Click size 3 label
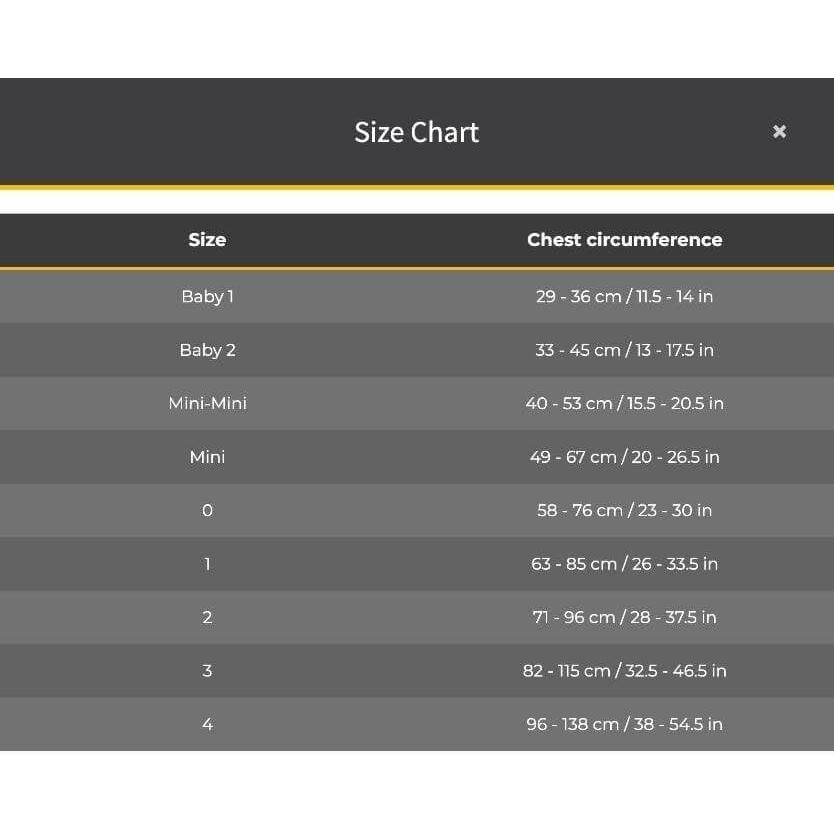 pos(207,671)
